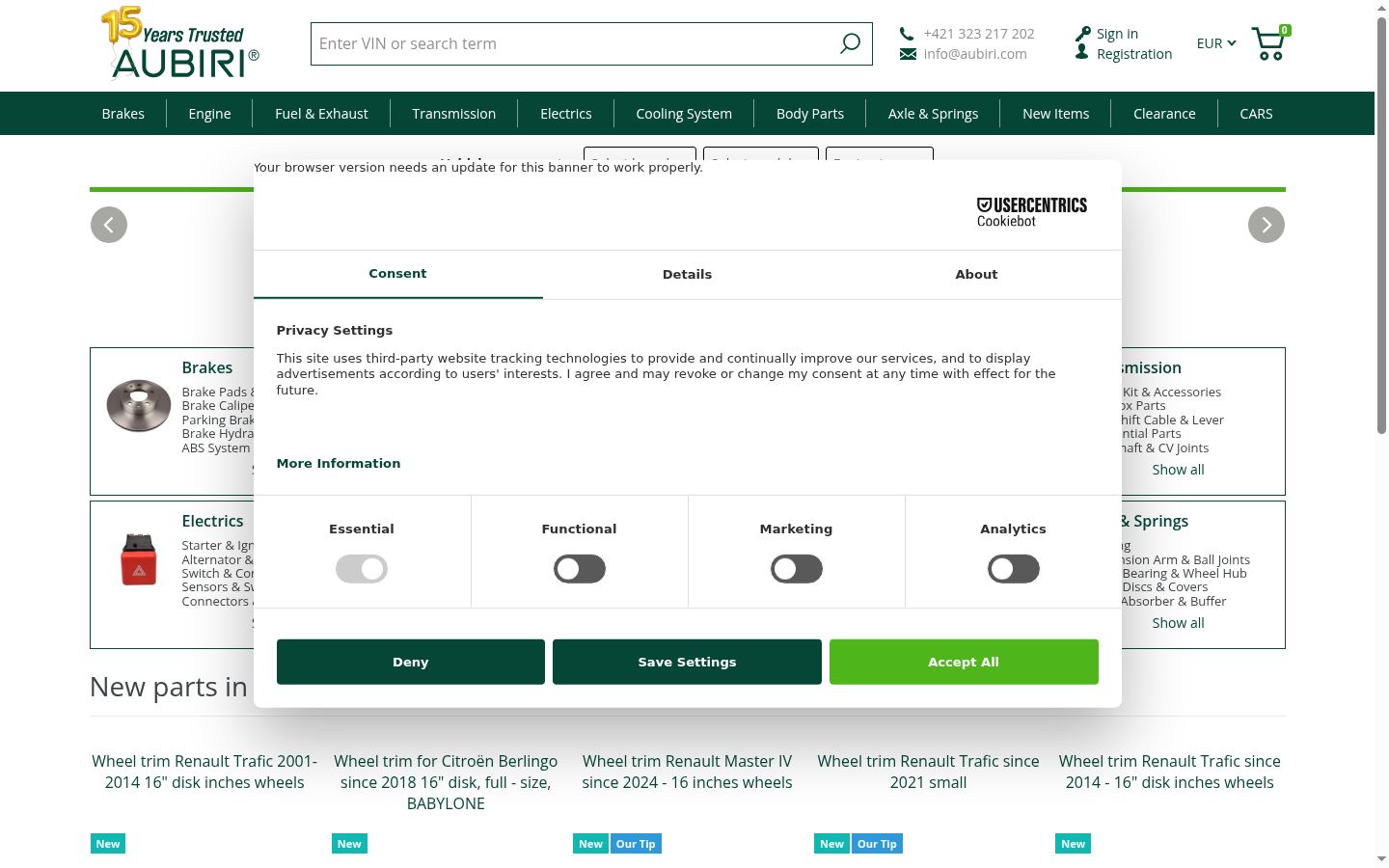Viewport: 1389px width, 868px height.
Task: Click the red hazard switch image
Action: point(139,559)
